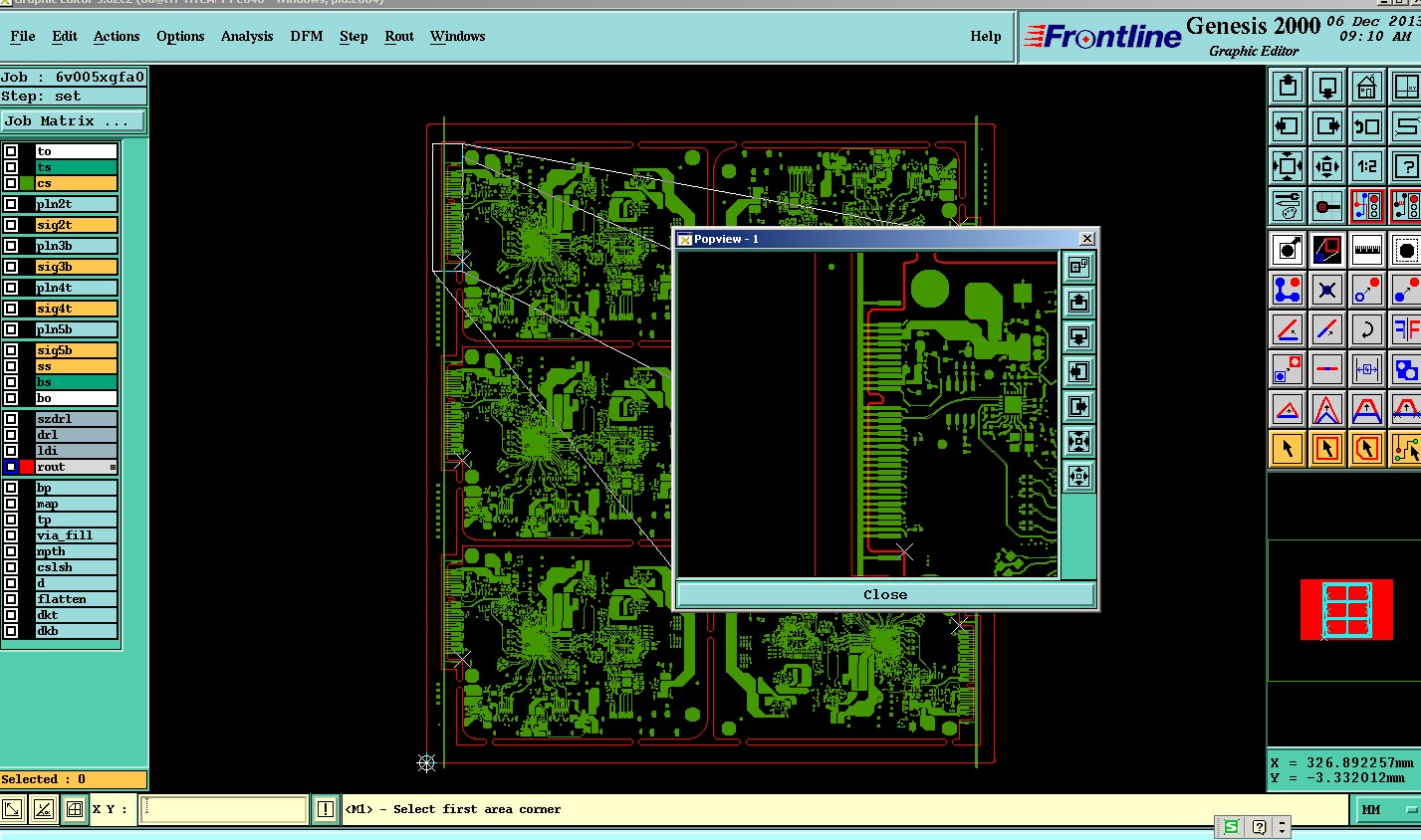The image size is (1421, 840).
Task: Select the sig3b layer name
Action: tap(77, 267)
